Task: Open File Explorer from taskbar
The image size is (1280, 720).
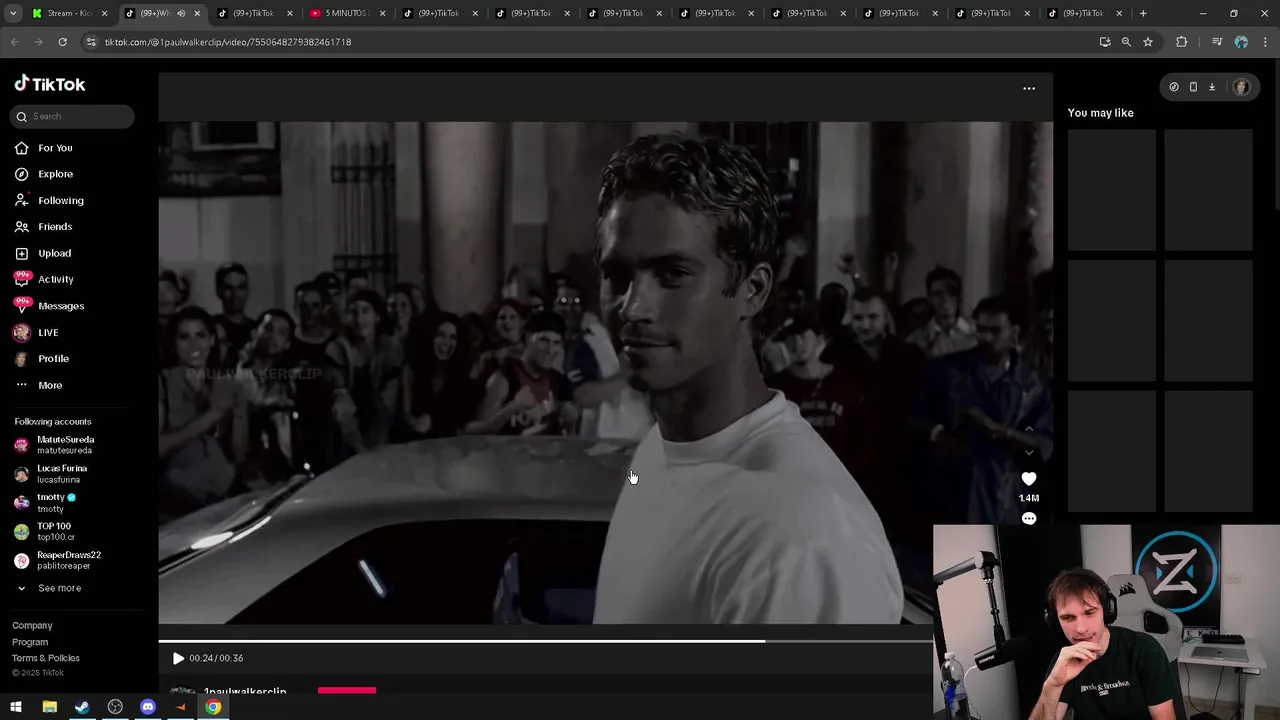Action: coord(49,707)
